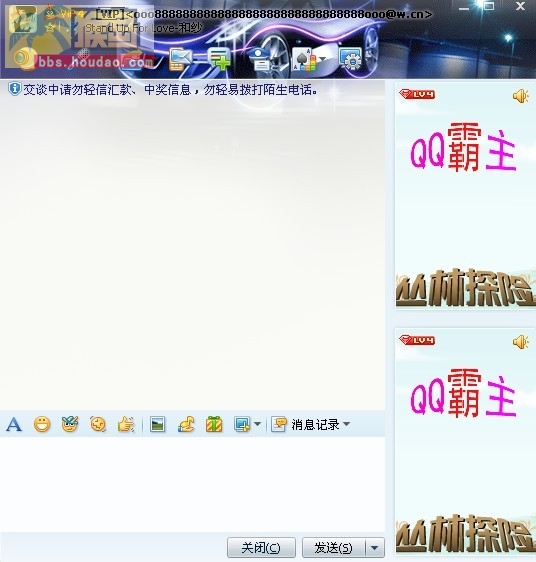Viewport: 536px width, 562px height.
Task: Open the font formatting options (A icon)
Action: point(14,425)
